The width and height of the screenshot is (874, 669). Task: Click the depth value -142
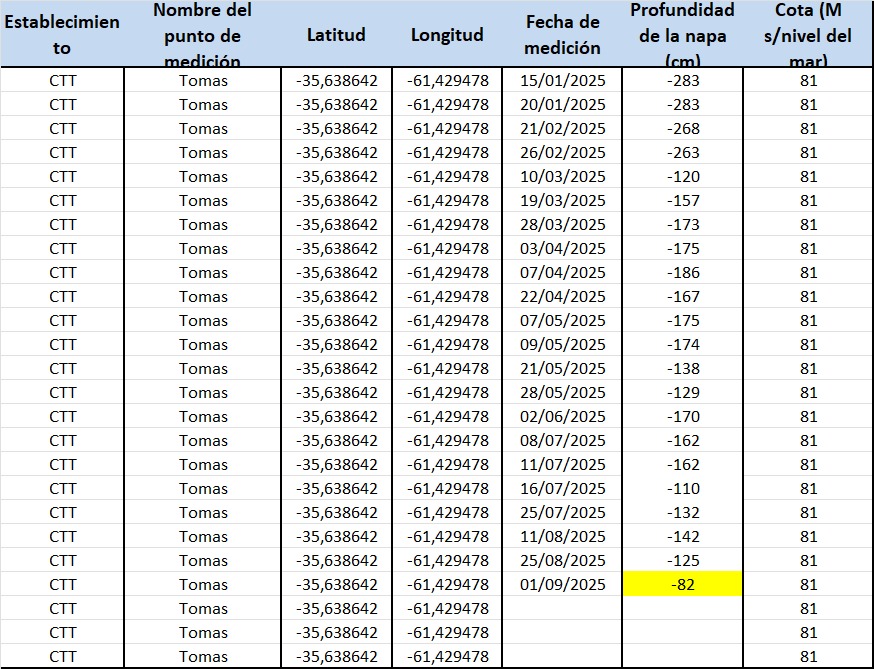click(683, 536)
